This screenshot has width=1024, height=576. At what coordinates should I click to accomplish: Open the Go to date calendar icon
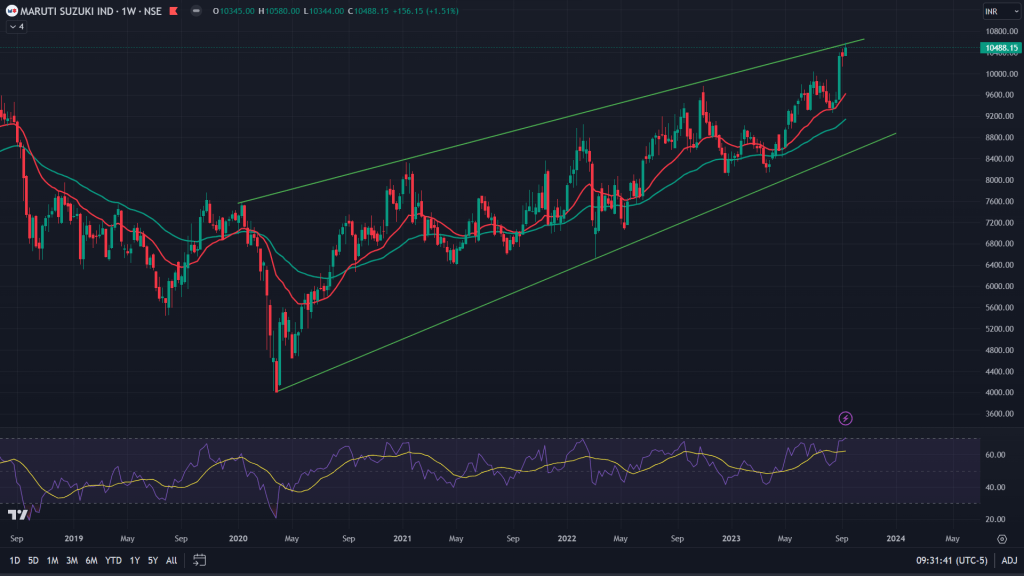(199, 560)
